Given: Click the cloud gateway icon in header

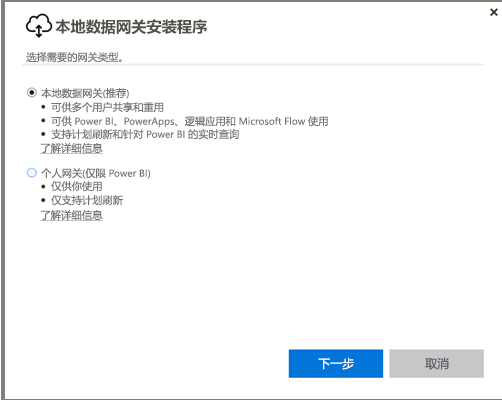Looking at the screenshot, I should pos(39,26).
